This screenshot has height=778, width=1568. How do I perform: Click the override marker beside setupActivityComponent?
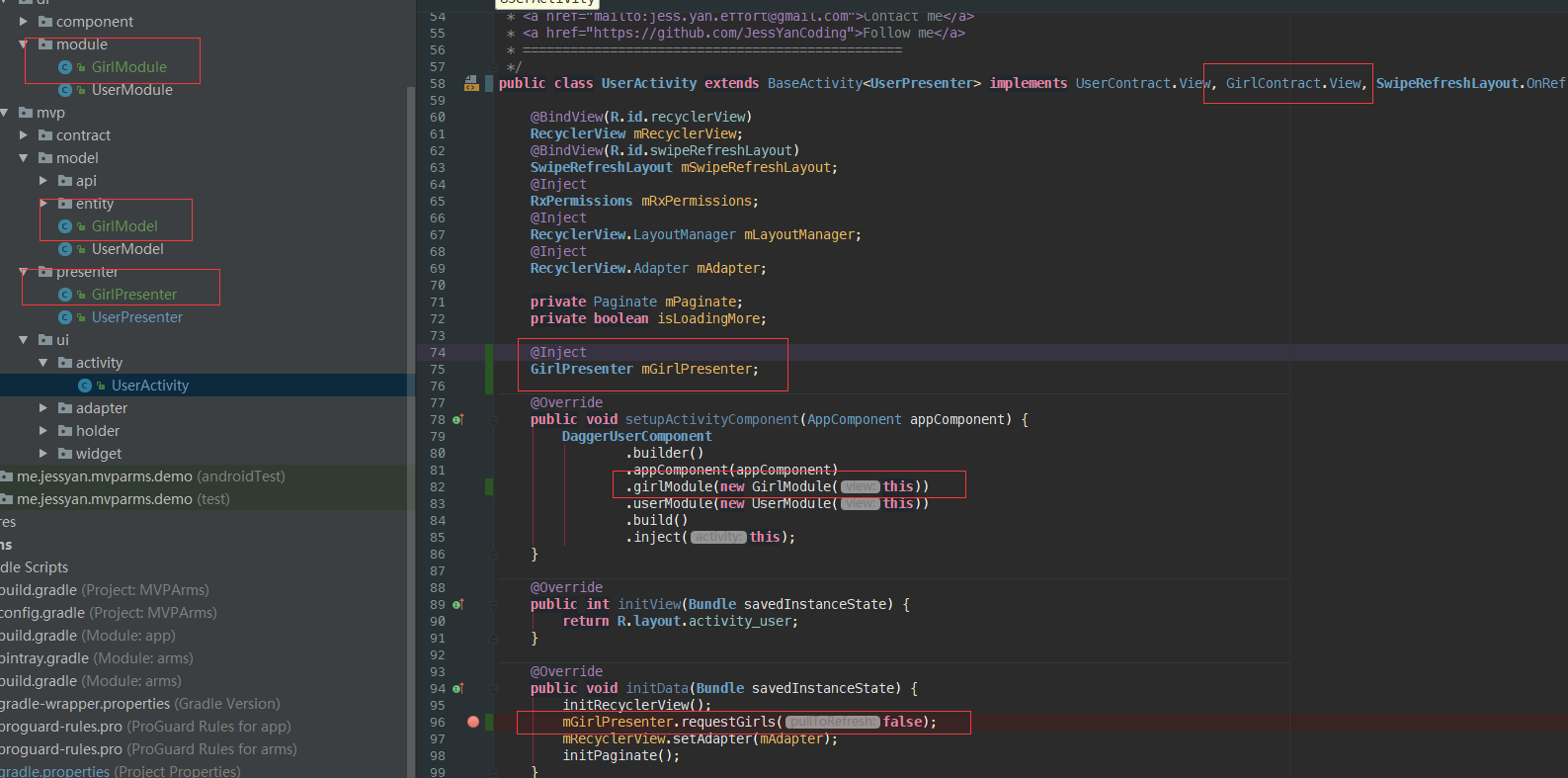[x=458, y=420]
